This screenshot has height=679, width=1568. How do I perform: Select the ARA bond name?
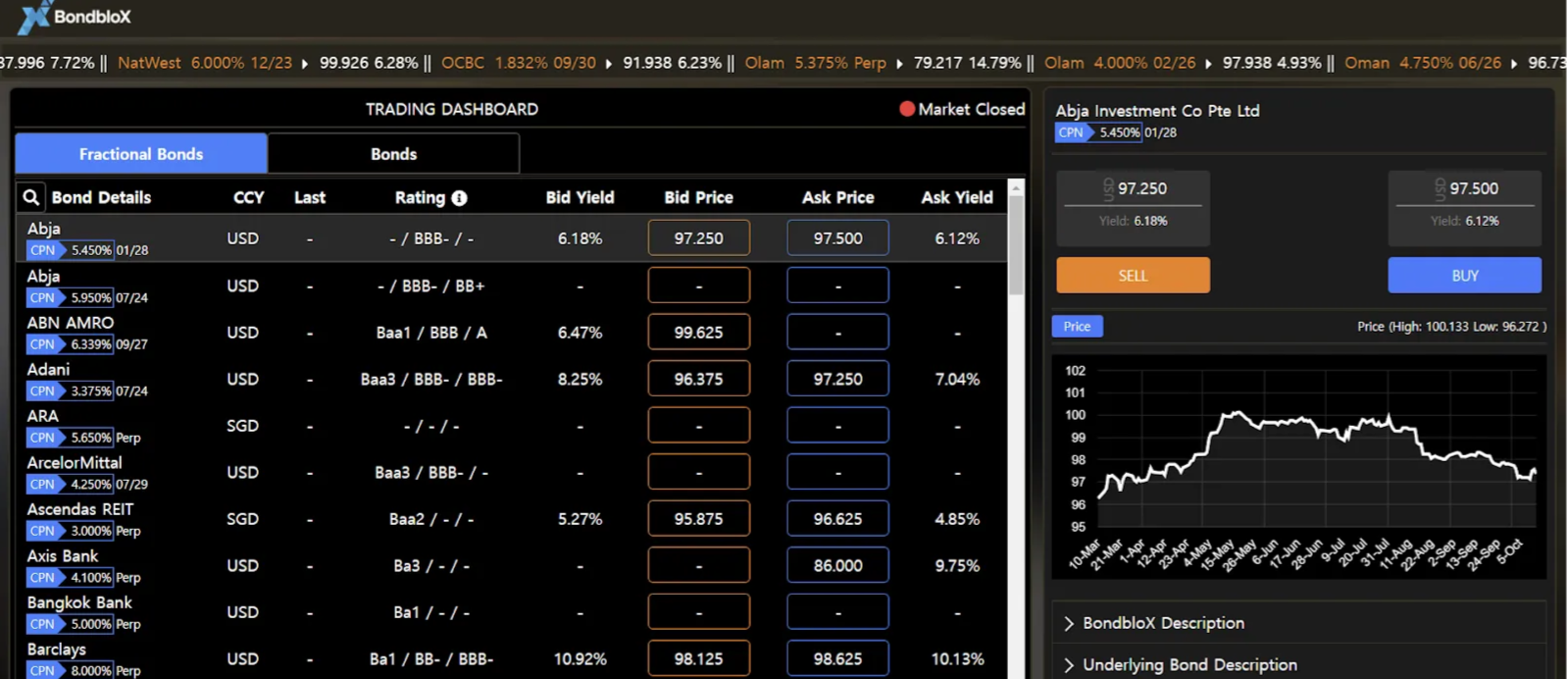(42, 416)
